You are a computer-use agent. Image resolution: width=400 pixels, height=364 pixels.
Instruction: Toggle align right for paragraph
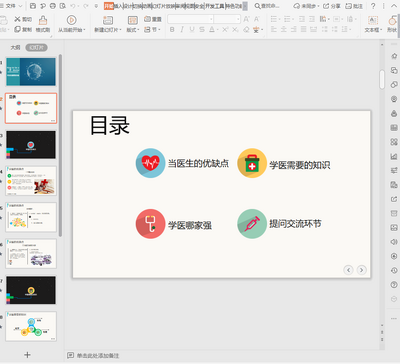(x=294, y=30)
